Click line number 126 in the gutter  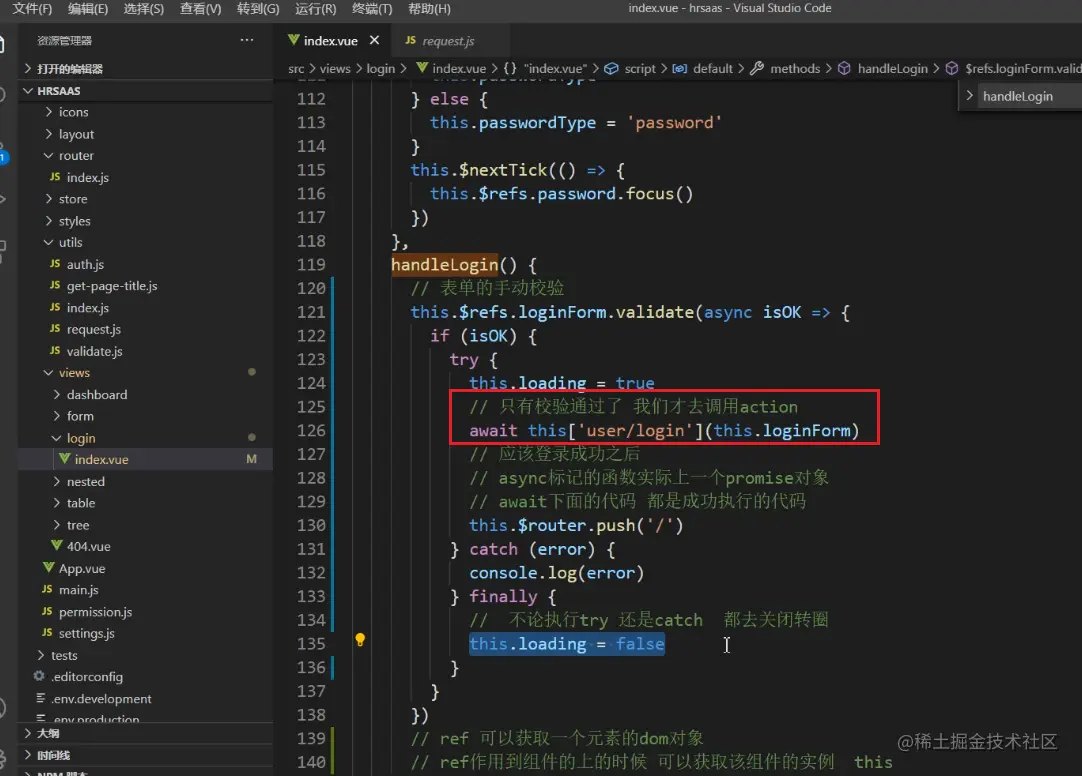tap(311, 430)
